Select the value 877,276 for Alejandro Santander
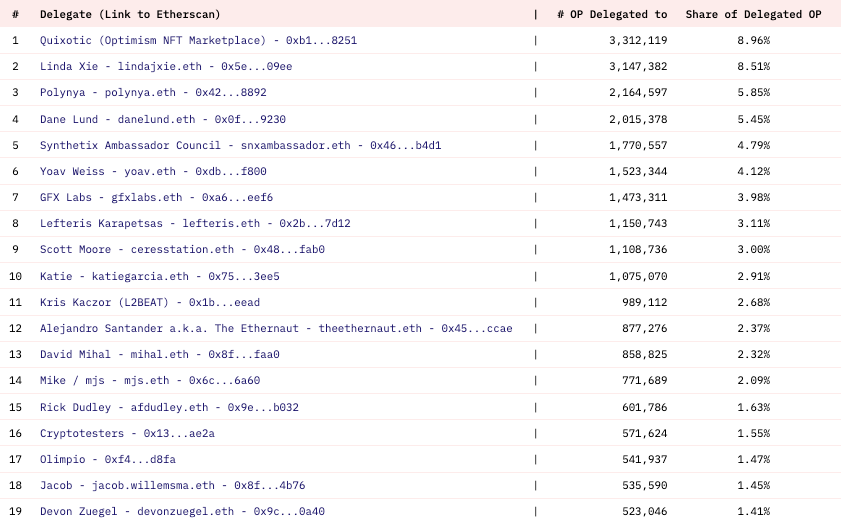This screenshot has width=841, height=524. pyautogui.click(x=645, y=328)
